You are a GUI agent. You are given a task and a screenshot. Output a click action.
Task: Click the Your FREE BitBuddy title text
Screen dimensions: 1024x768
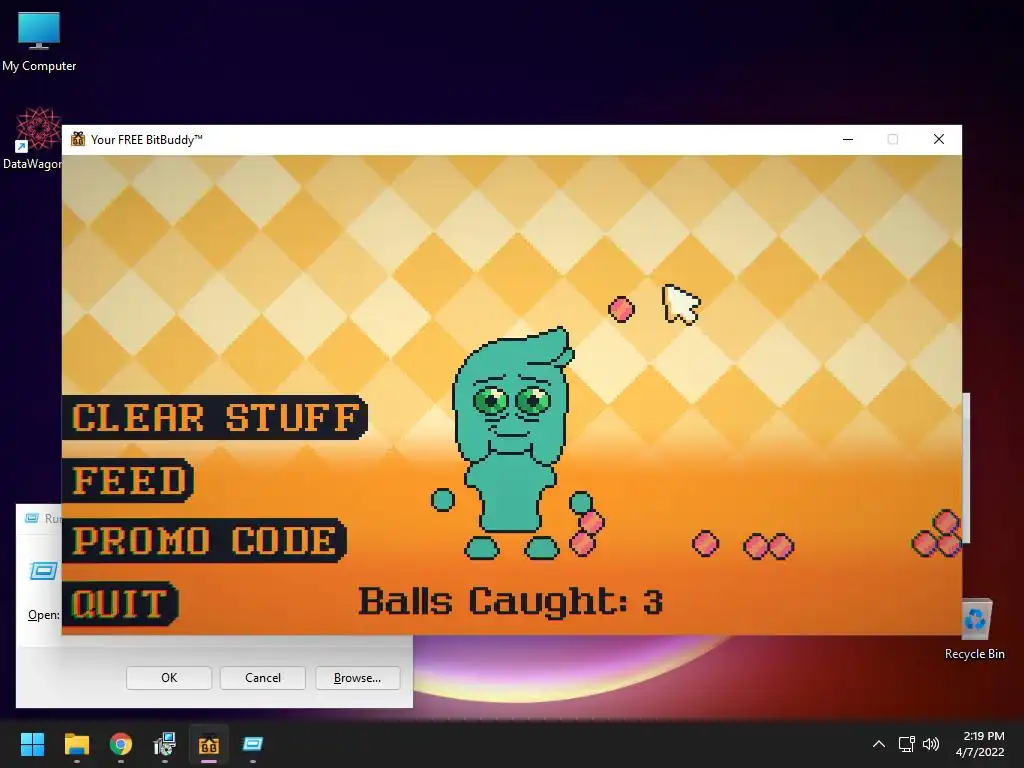(146, 140)
